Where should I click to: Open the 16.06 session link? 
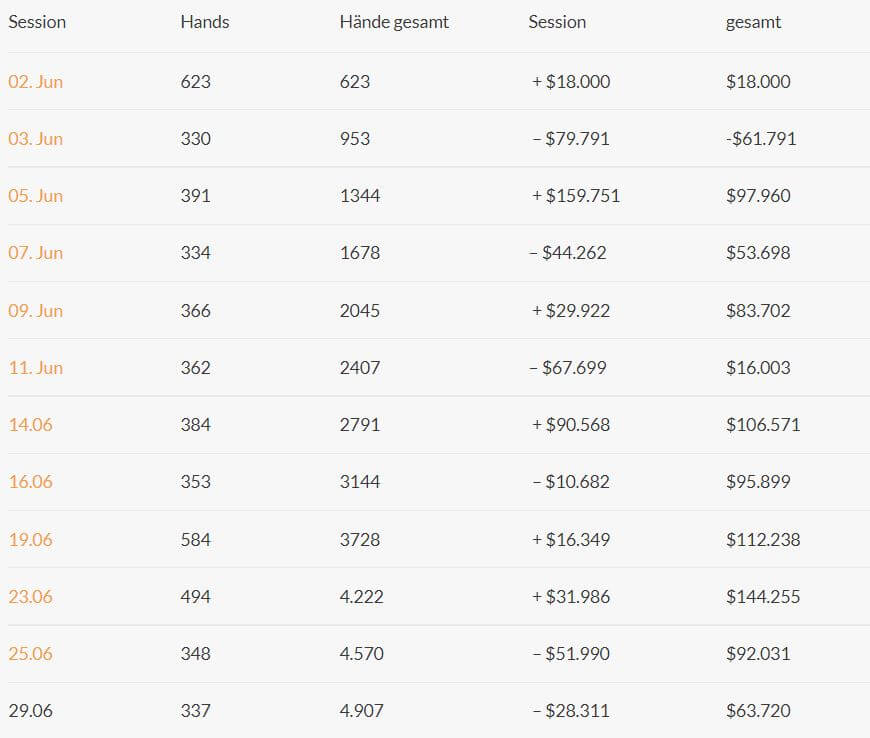[31, 482]
